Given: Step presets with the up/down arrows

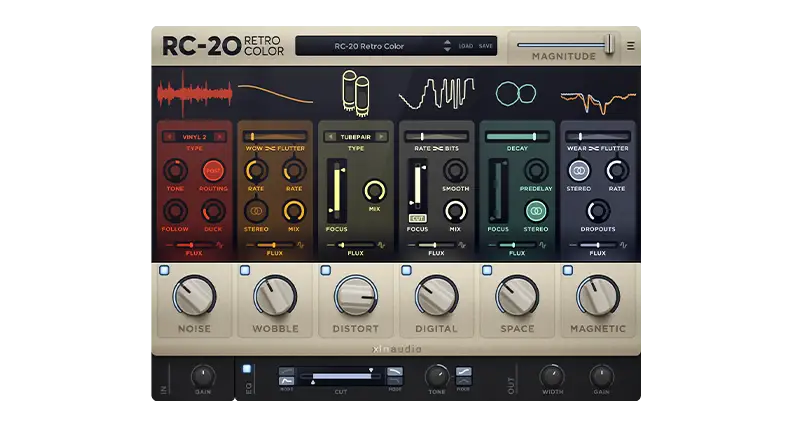Looking at the screenshot, I should pyautogui.click(x=447, y=46).
